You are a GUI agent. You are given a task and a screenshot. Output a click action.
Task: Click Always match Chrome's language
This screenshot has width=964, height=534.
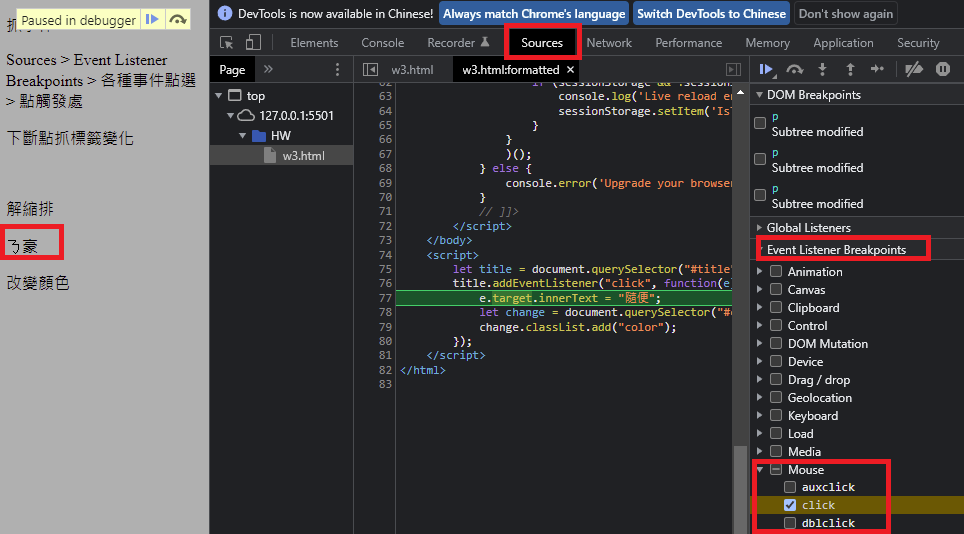coord(534,14)
